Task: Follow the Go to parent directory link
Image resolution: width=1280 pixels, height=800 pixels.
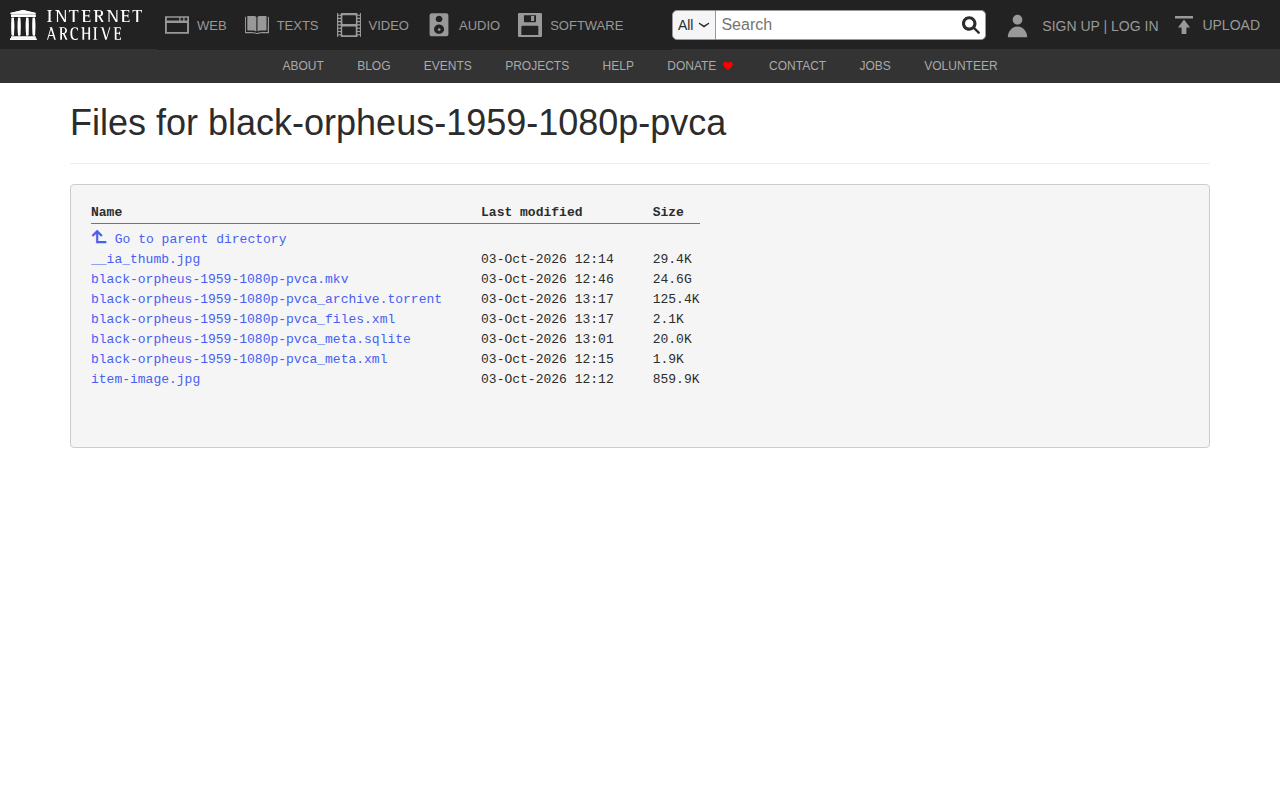Action: coord(201,239)
